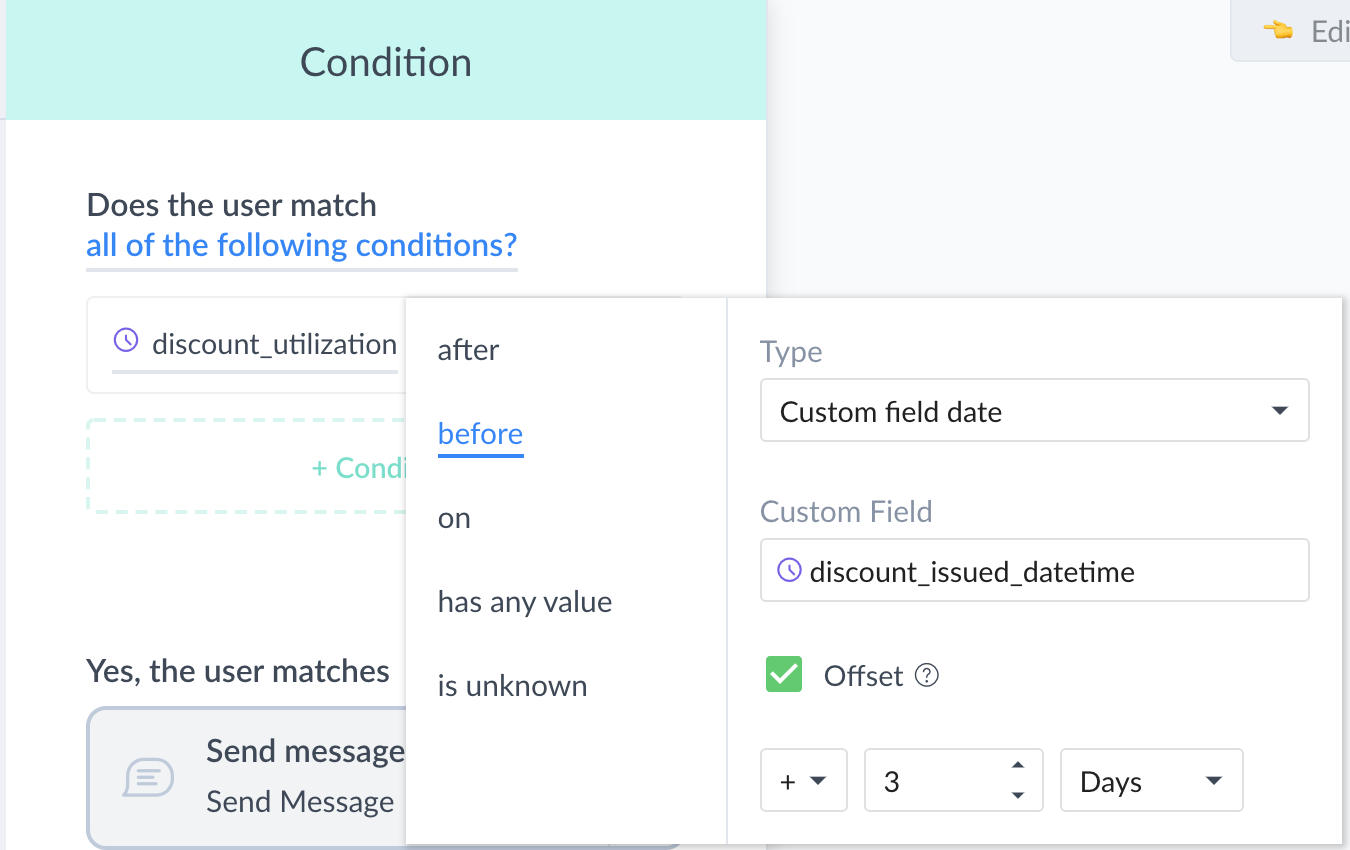Decrease the offset number with down arrow

pyautogui.click(x=1018, y=796)
